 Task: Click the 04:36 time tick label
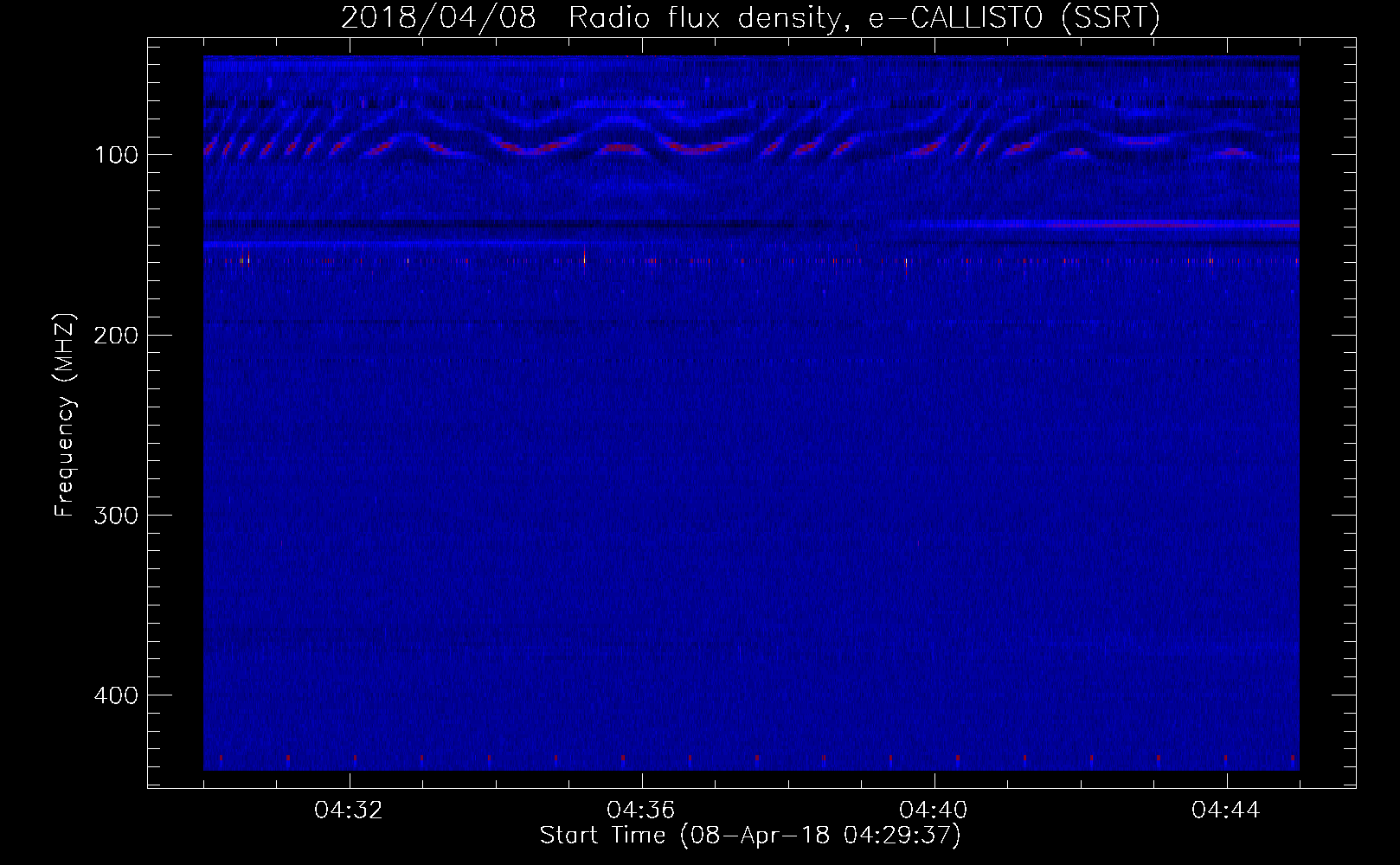[641, 811]
